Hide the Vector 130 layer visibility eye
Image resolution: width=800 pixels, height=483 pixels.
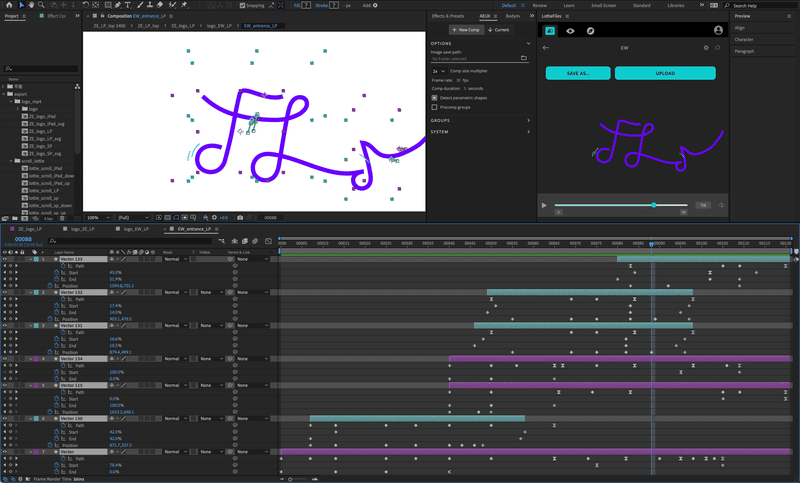[5, 418]
